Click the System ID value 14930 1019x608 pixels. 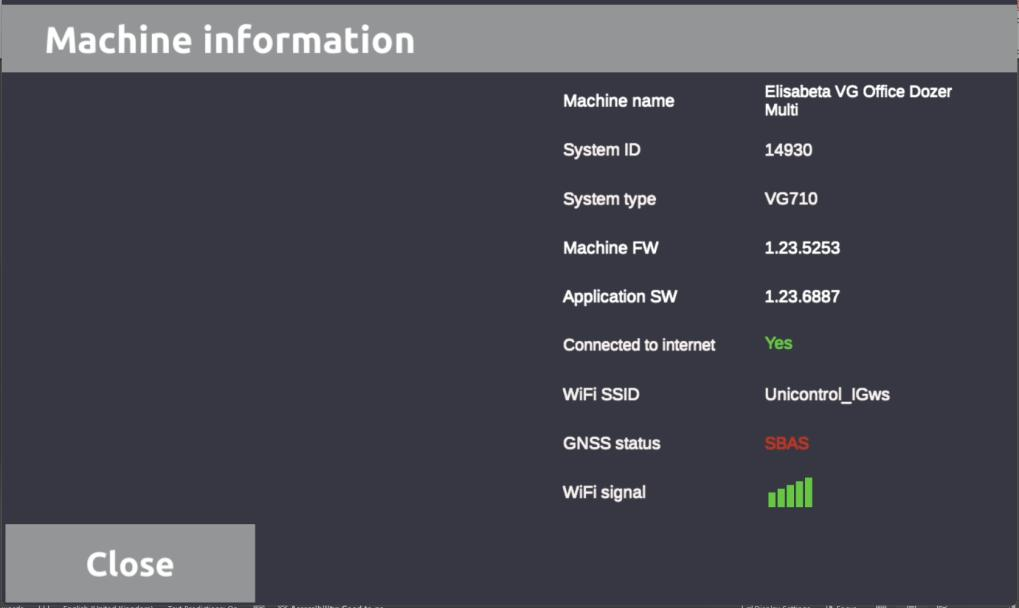[x=788, y=150]
